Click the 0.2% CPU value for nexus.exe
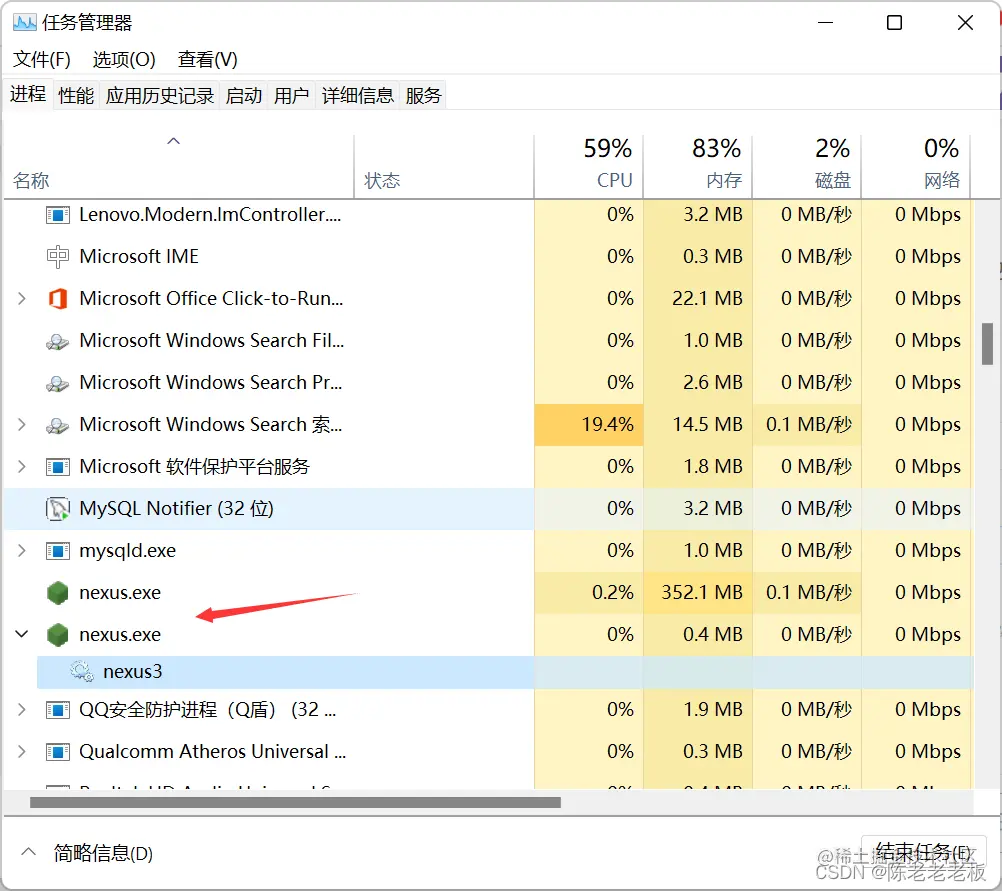This screenshot has width=1002, height=891. pos(589,593)
